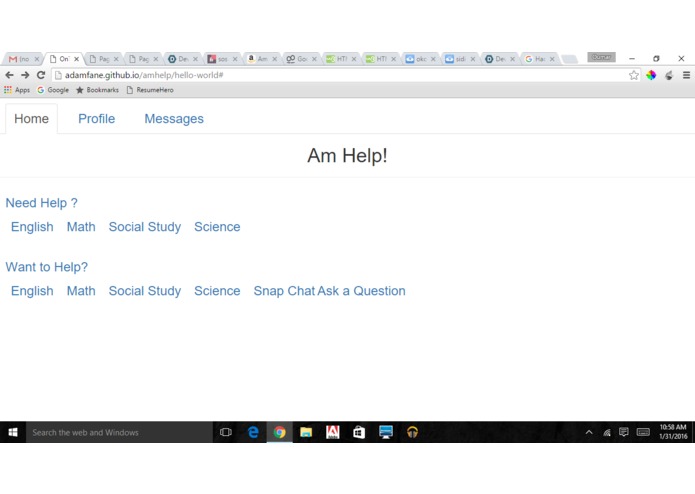Open the Windows Start menu
Image resolution: width=695 pixels, height=494 pixels.
point(13,432)
